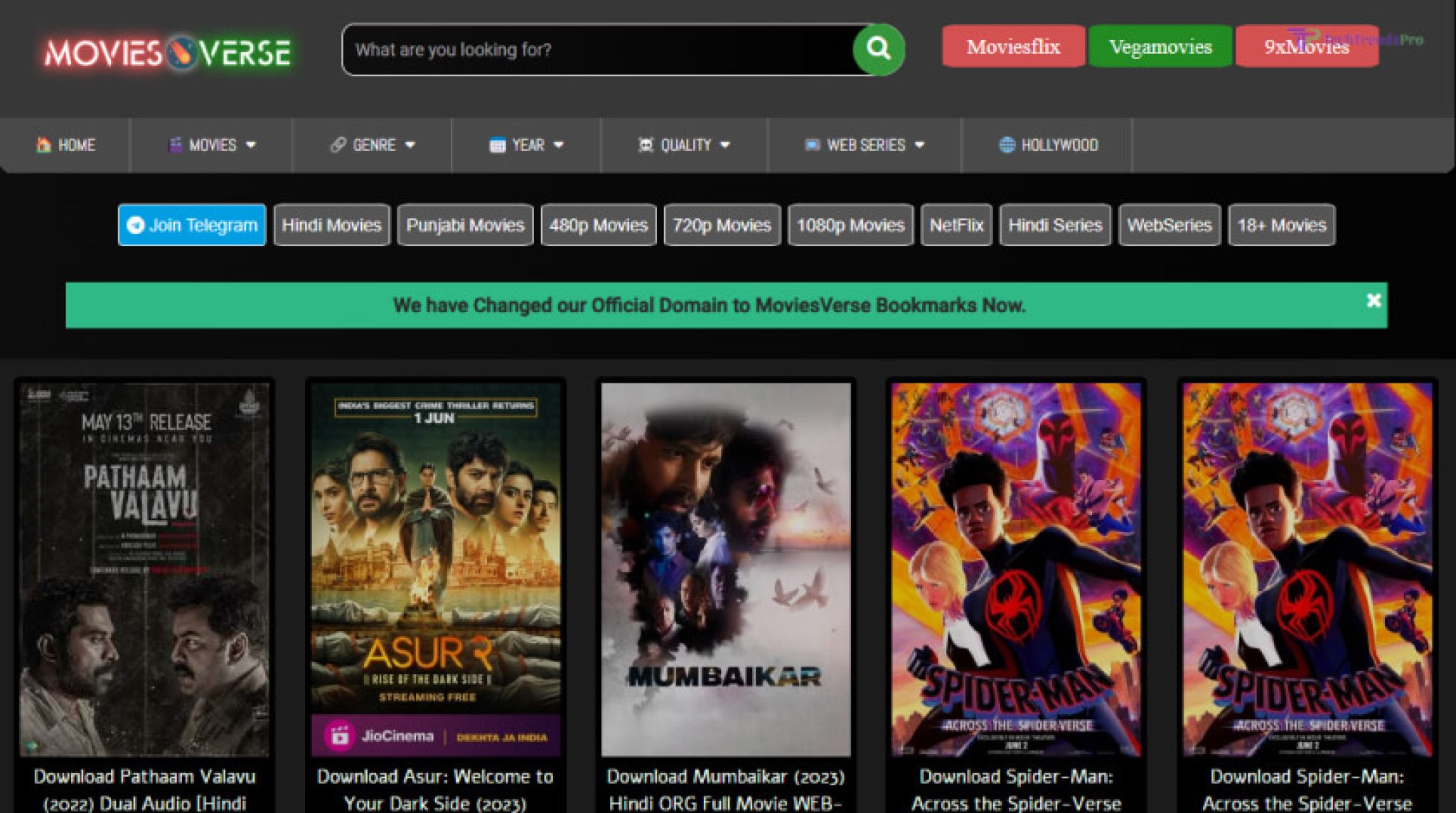Image resolution: width=1456 pixels, height=813 pixels.
Task: Open the Mumbaikar poster
Action: coord(726,569)
